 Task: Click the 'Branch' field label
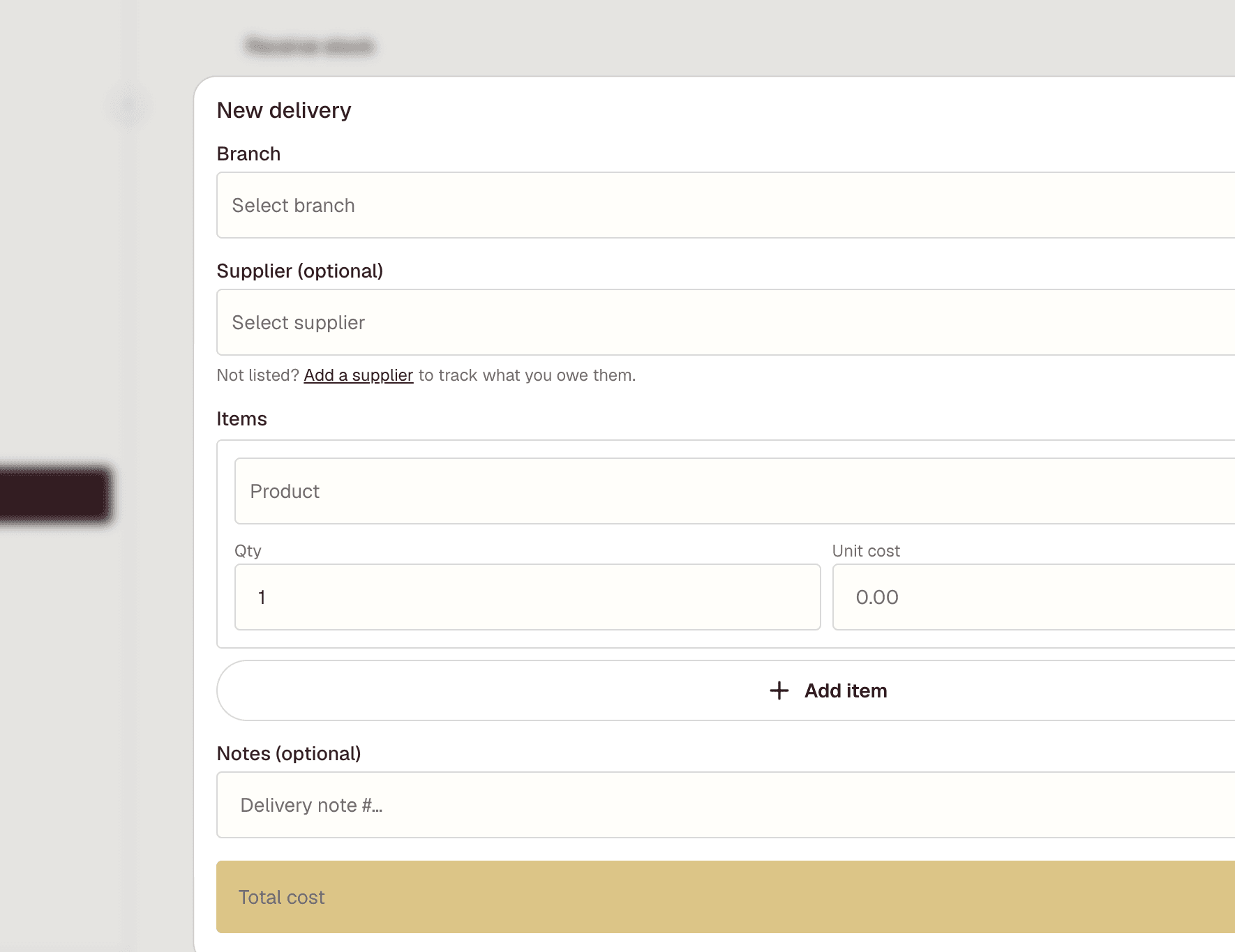pyautogui.click(x=249, y=153)
